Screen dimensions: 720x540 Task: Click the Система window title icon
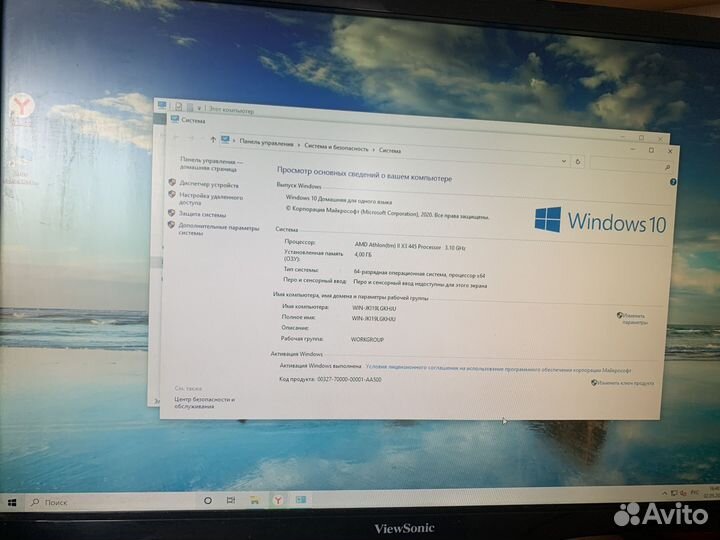[x=174, y=119]
